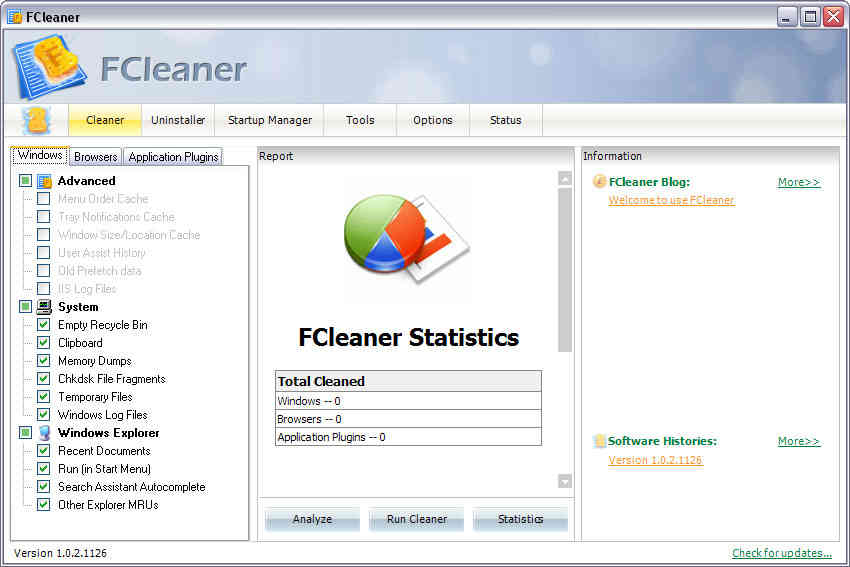Image resolution: width=850 pixels, height=567 pixels.
Task: Click the report scrollbar down arrow
Action: [565, 481]
